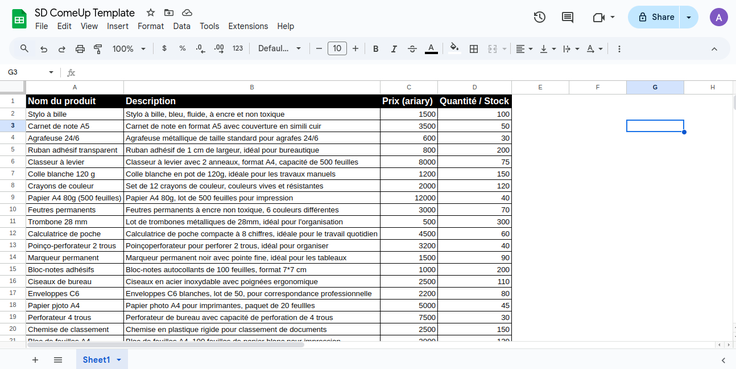Open version history clock icon

click(x=539, y=17)
